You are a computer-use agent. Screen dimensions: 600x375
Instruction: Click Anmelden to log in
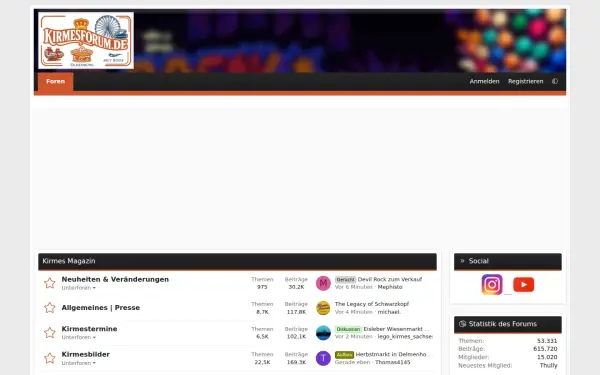[484, 81]
